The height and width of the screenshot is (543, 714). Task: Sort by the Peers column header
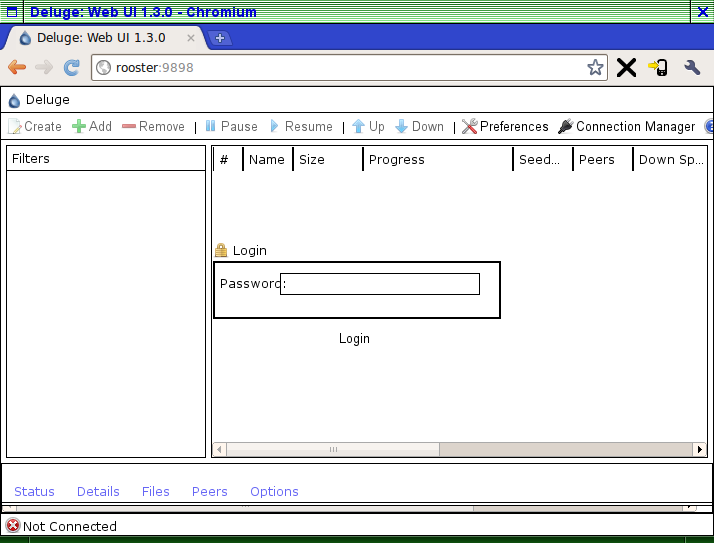(x=602, y=159)
